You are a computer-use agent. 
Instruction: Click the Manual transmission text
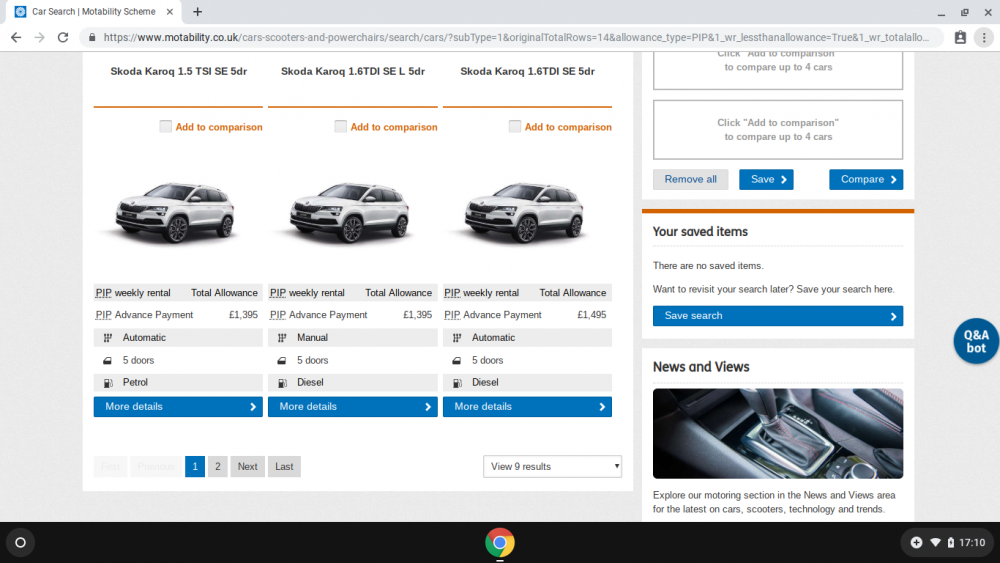(x=312, y=338)
